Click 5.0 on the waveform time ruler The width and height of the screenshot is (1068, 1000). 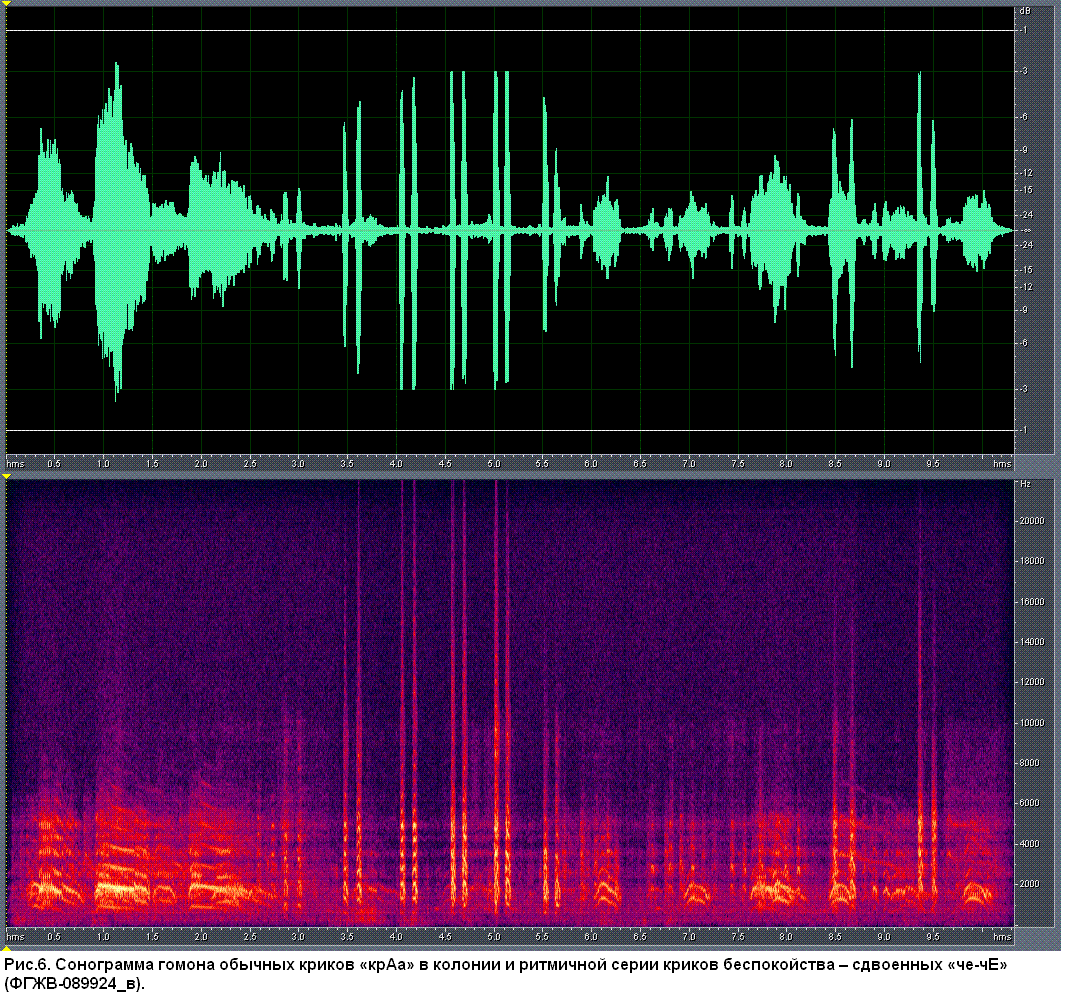[494, 464]
